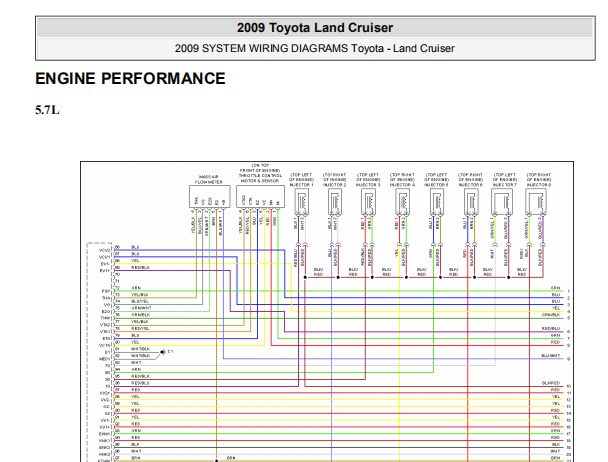The width and height of the screenshot is (608, 462).
Task: Click the "THW" pin label on the ECM
Action: coord(106,318)
